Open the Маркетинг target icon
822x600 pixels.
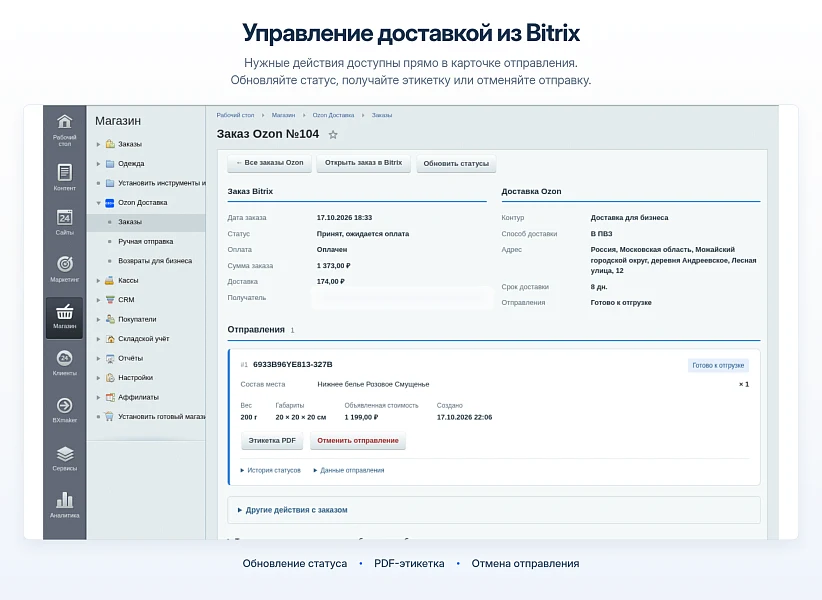64,264
